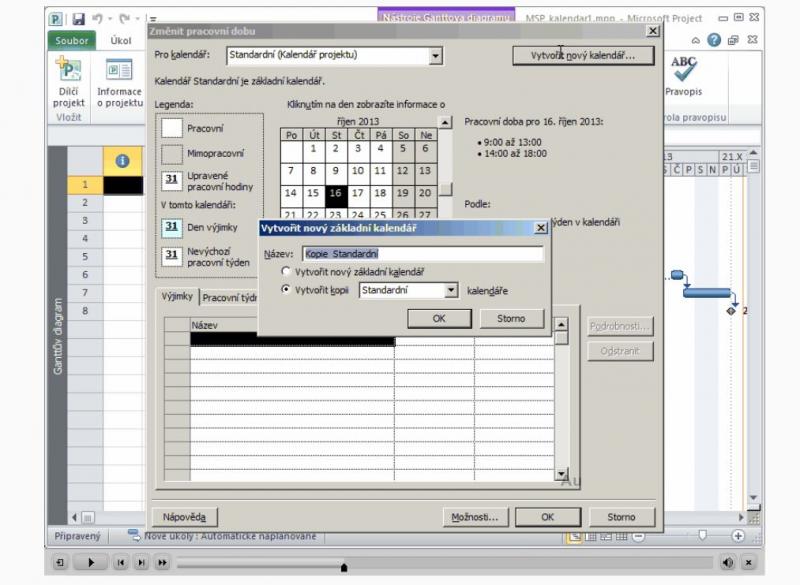Switch to the Pracovní týdny tab
Screen dimensions: 800x585
(230, 297)
